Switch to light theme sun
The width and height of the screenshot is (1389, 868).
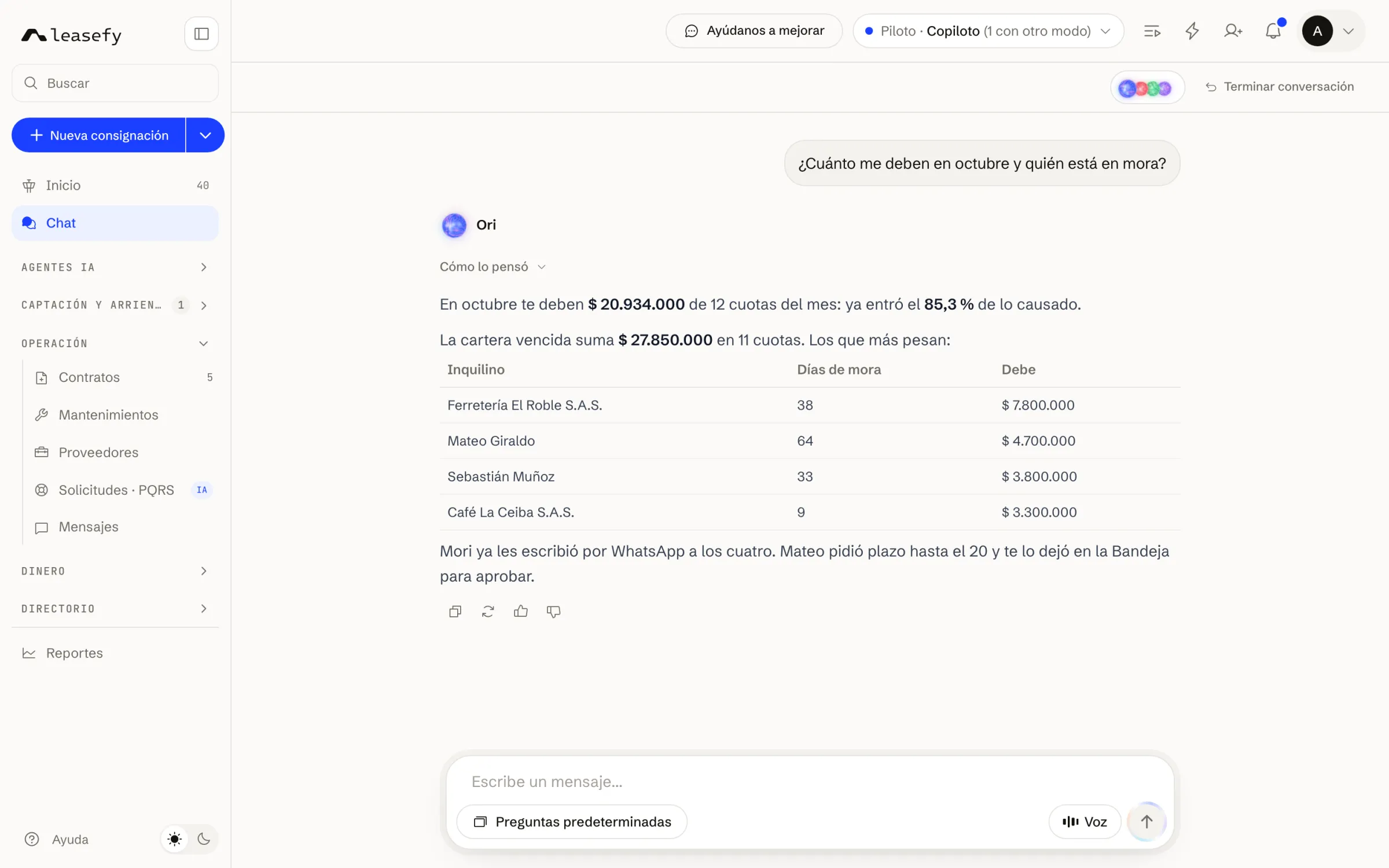[174, 839]
